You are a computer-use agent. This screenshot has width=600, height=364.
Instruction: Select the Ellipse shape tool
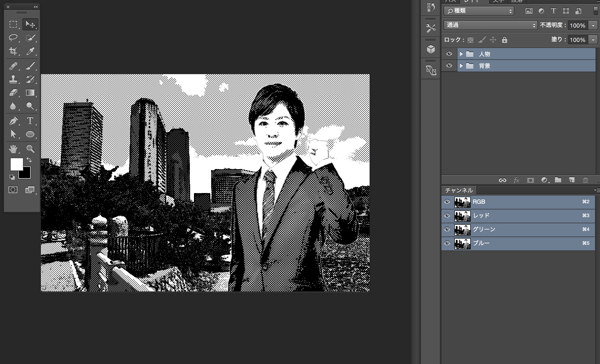[30, 134]
